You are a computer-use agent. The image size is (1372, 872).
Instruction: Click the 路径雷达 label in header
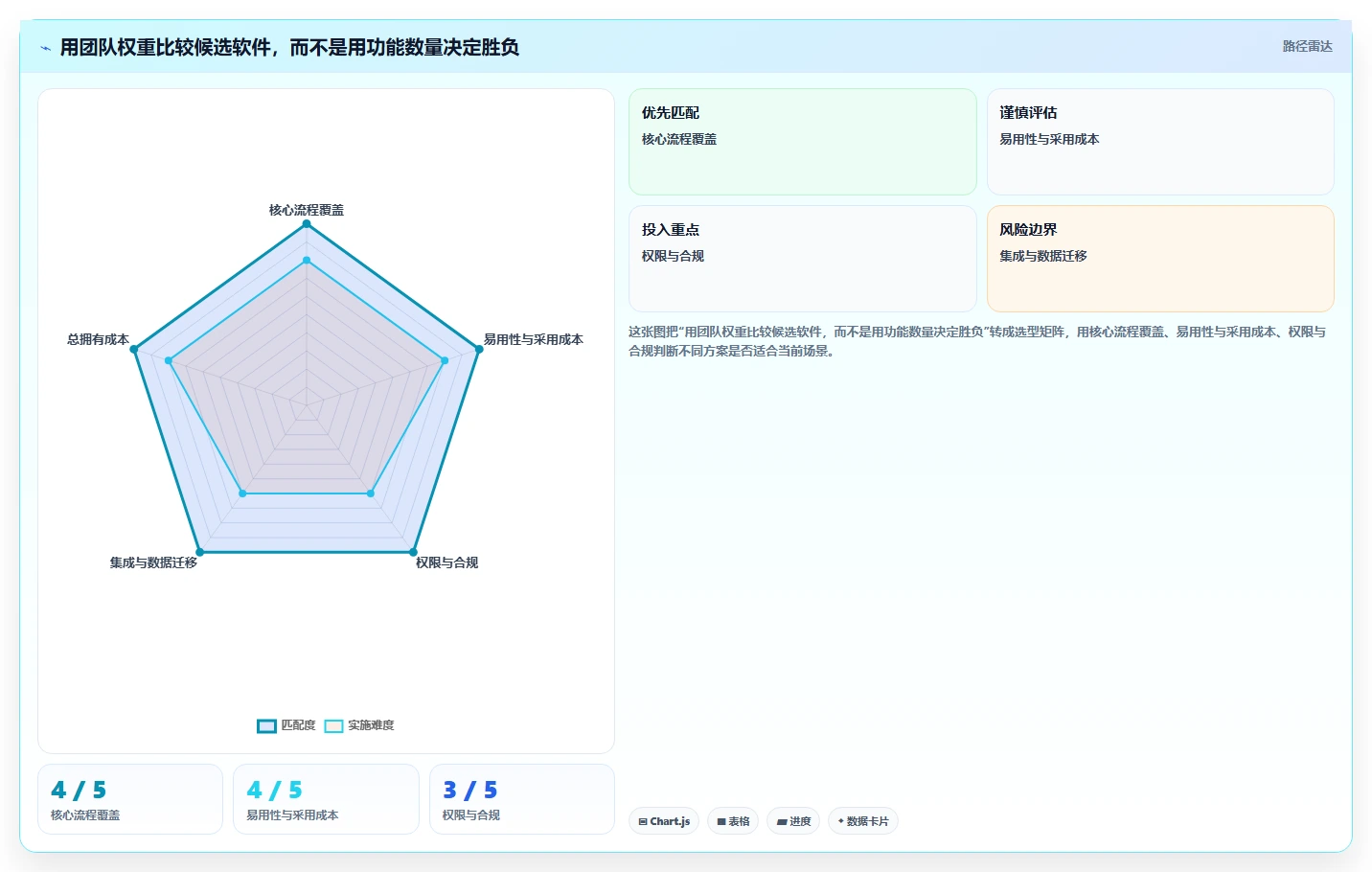1307,46
